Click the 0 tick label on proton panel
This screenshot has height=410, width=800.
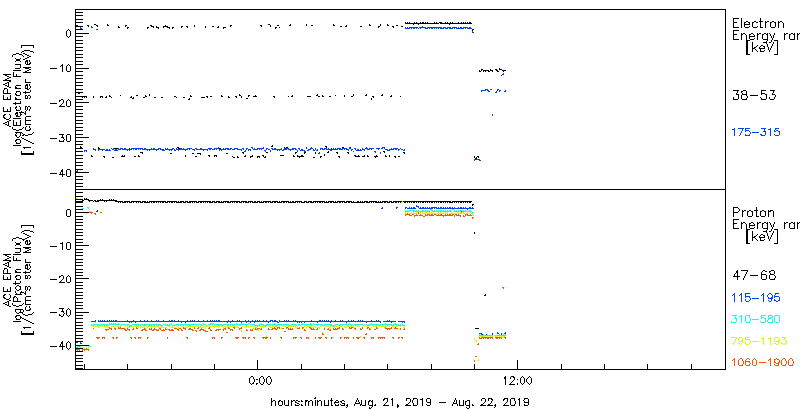[x=68, y=213]
